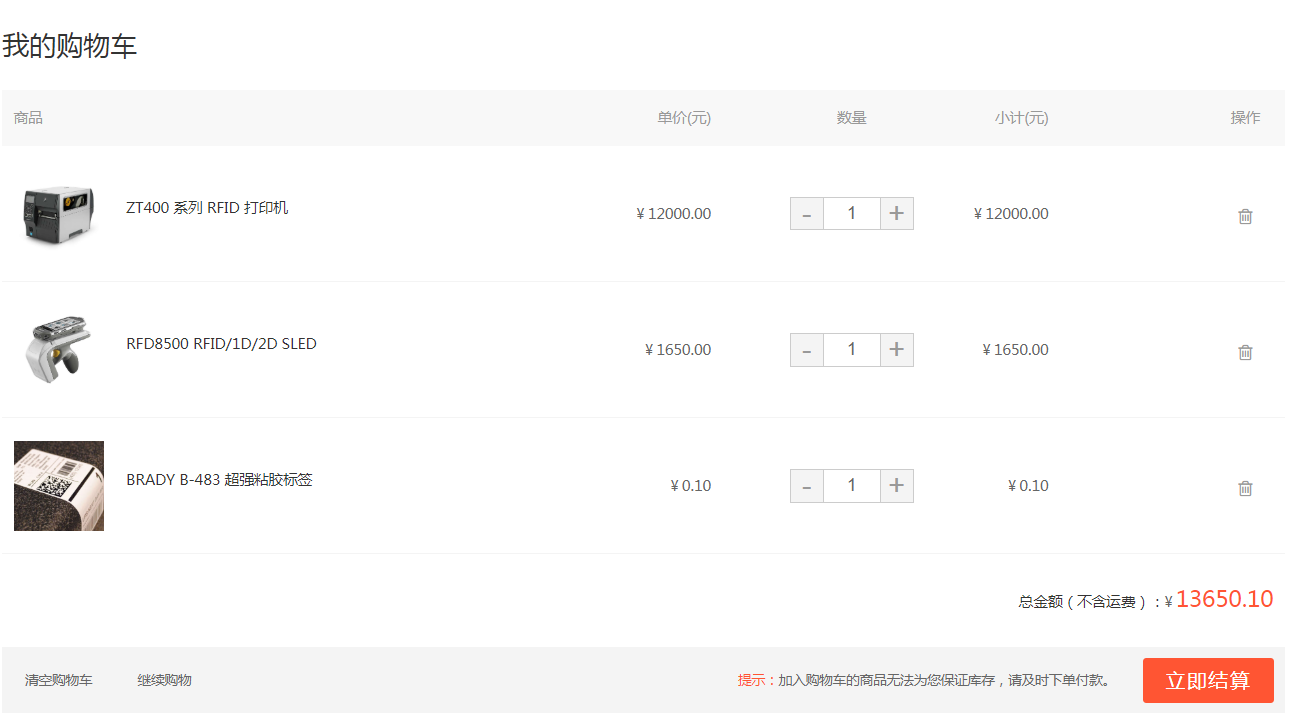
Task: Click the BRADY B-483 unit price ¥ 0.10
Action: point(691,486)
